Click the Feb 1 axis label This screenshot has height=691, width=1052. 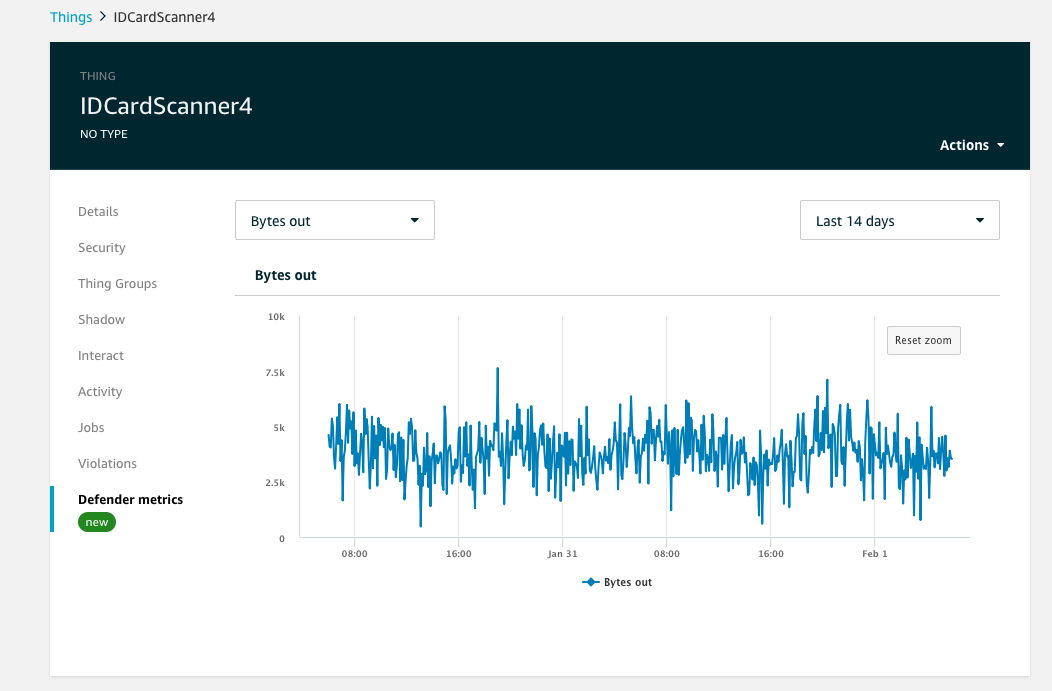tap(875, 553)
